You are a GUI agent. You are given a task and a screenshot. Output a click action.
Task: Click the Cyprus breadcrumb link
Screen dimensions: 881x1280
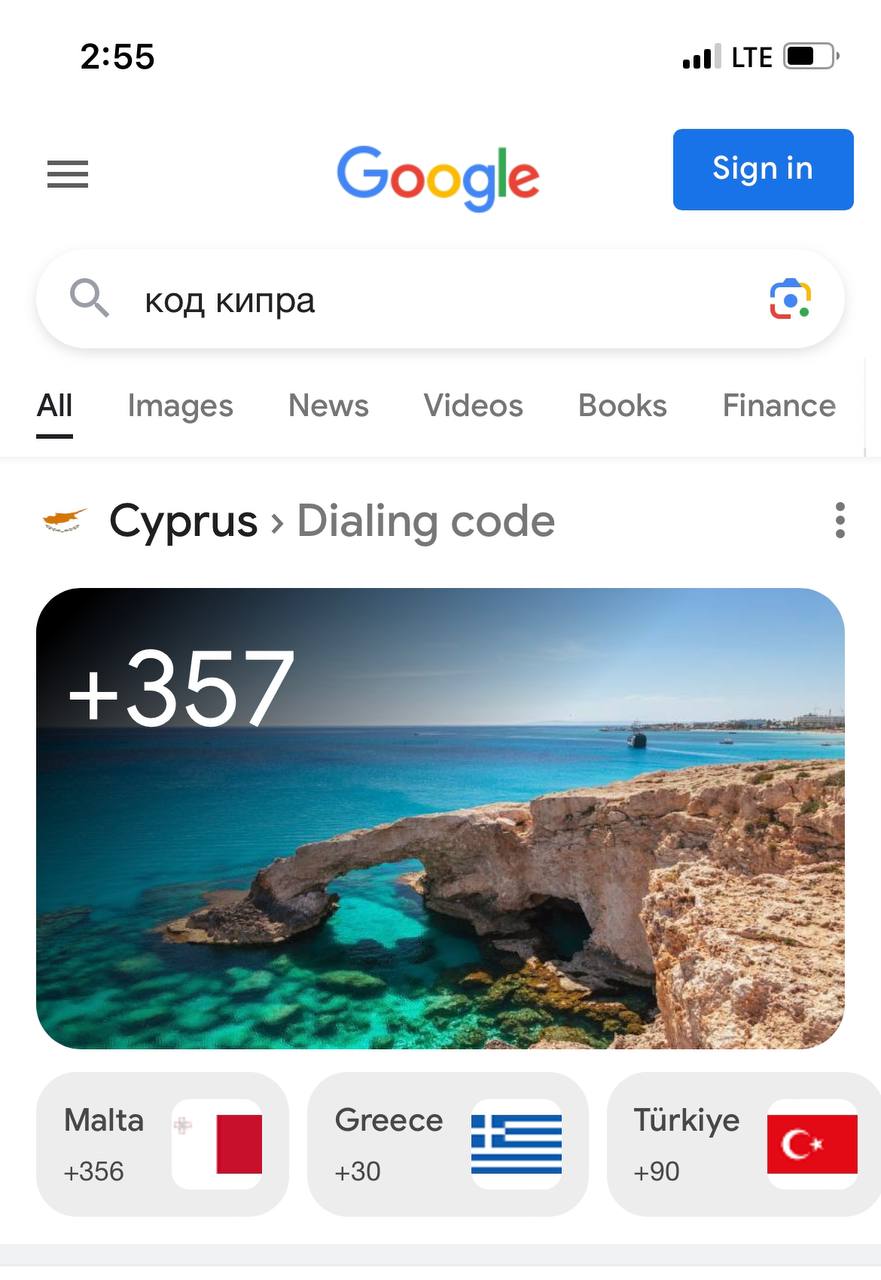tap(183, 521)
